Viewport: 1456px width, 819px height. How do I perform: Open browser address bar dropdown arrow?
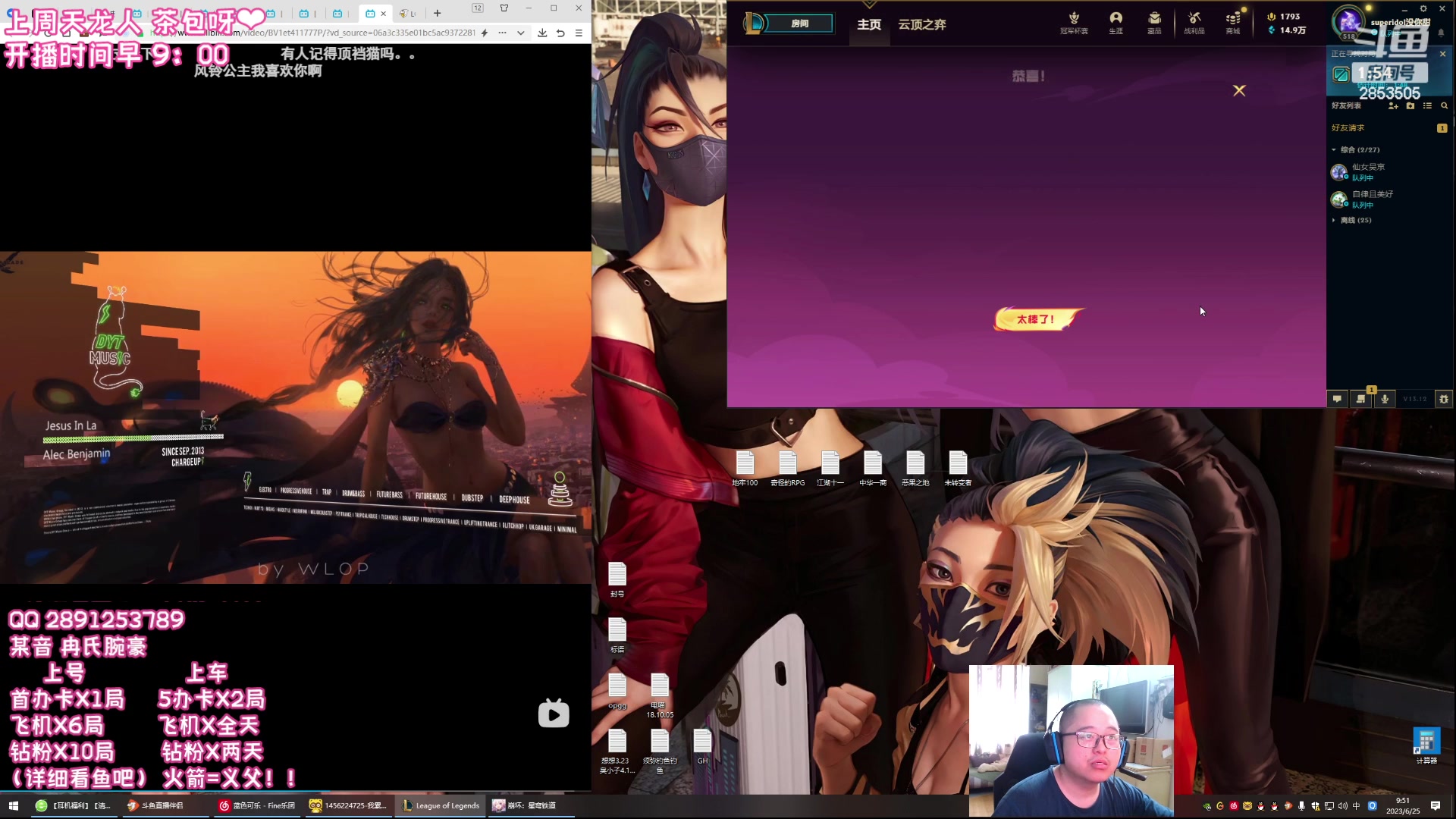[520, 33]
